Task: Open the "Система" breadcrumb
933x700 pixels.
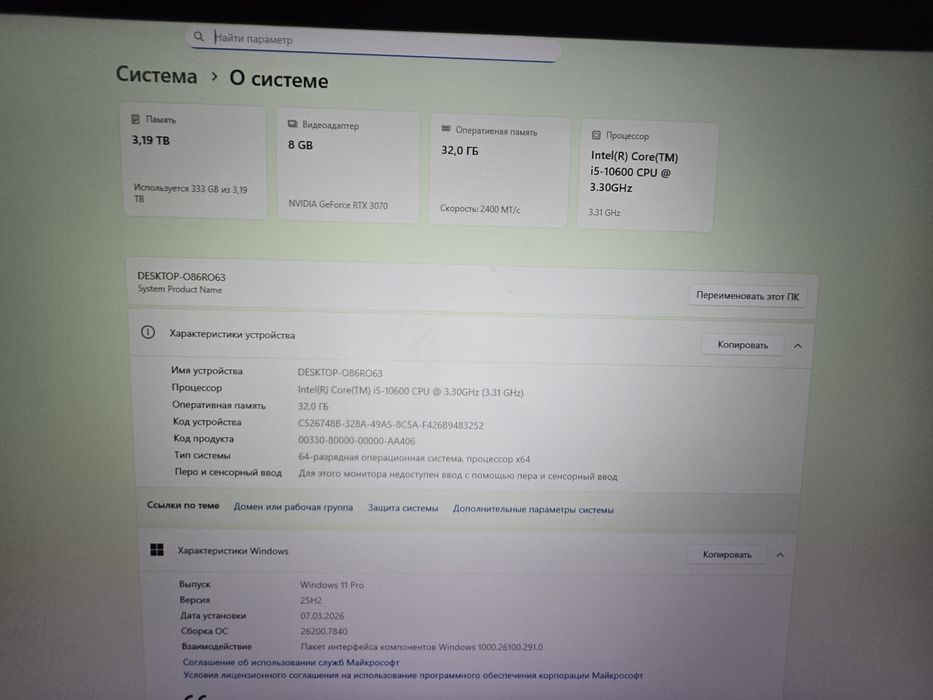Action: pos(156,75)
